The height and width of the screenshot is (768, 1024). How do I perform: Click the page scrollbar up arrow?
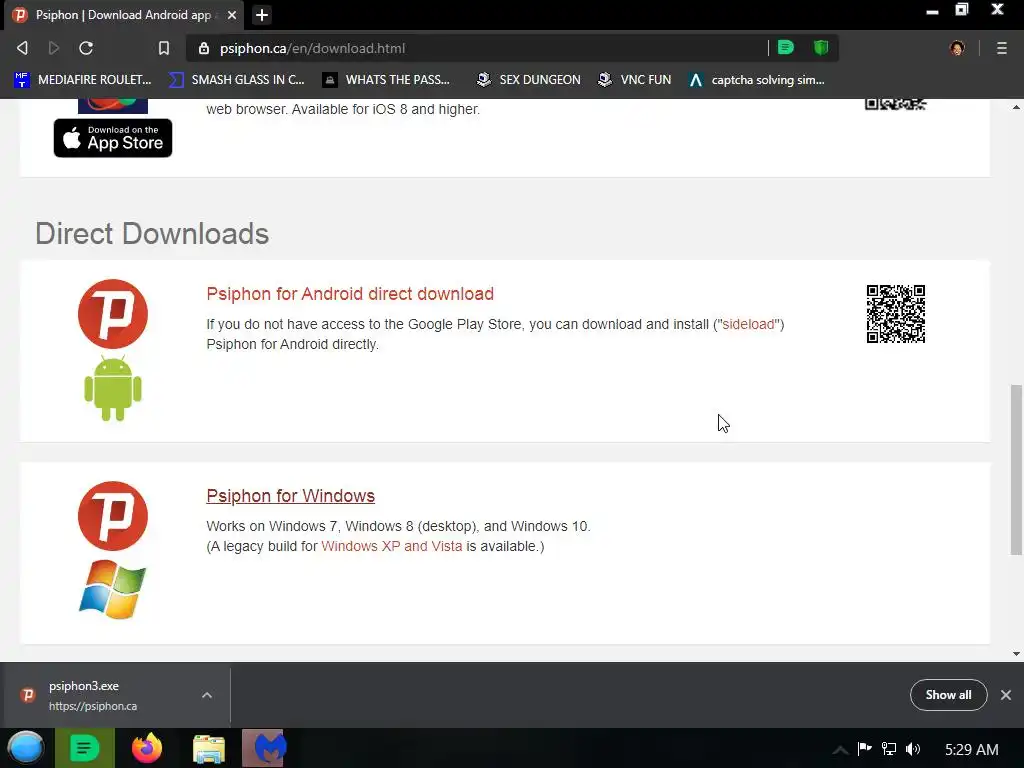coord(1016,107)
